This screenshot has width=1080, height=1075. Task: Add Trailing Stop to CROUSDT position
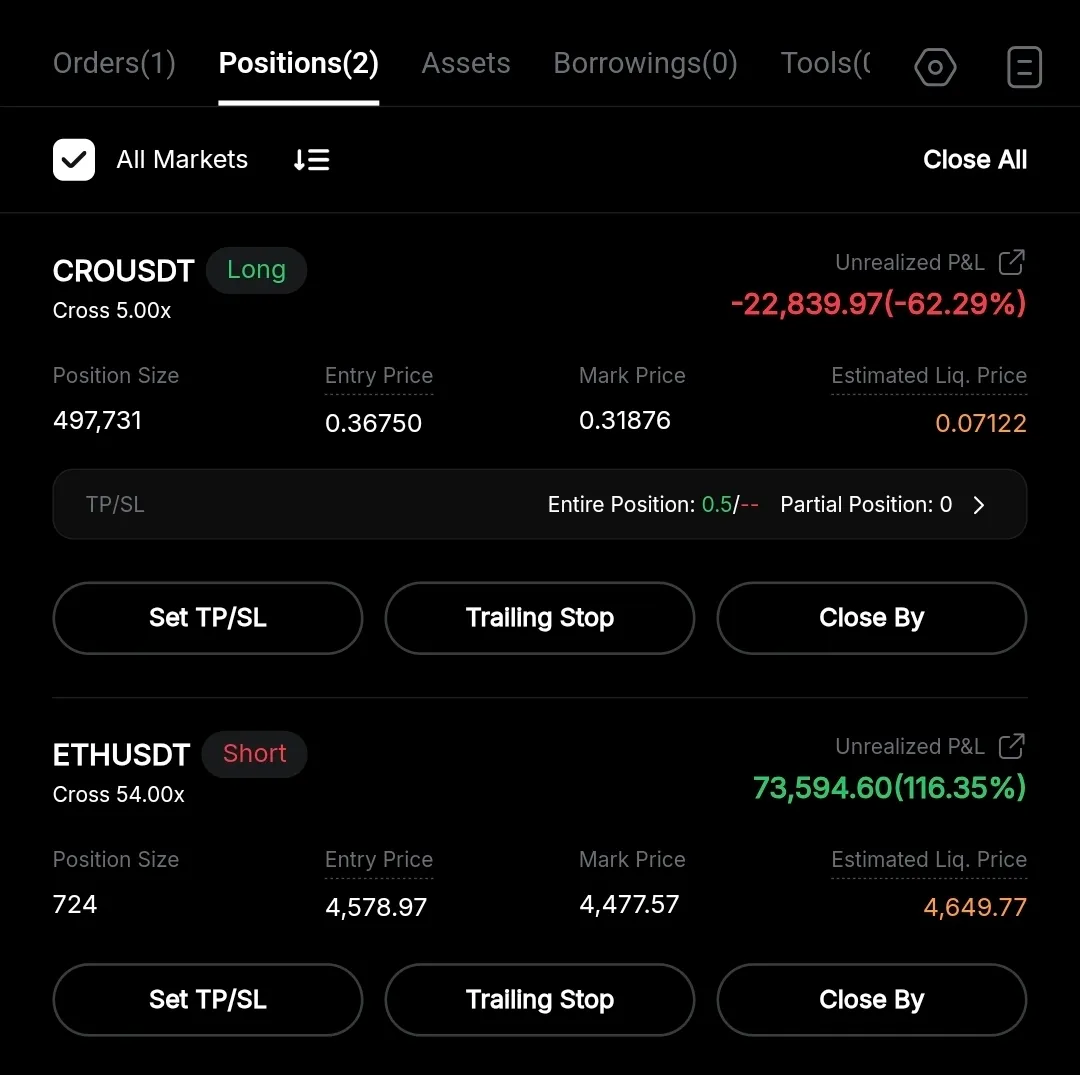point(540,618)
